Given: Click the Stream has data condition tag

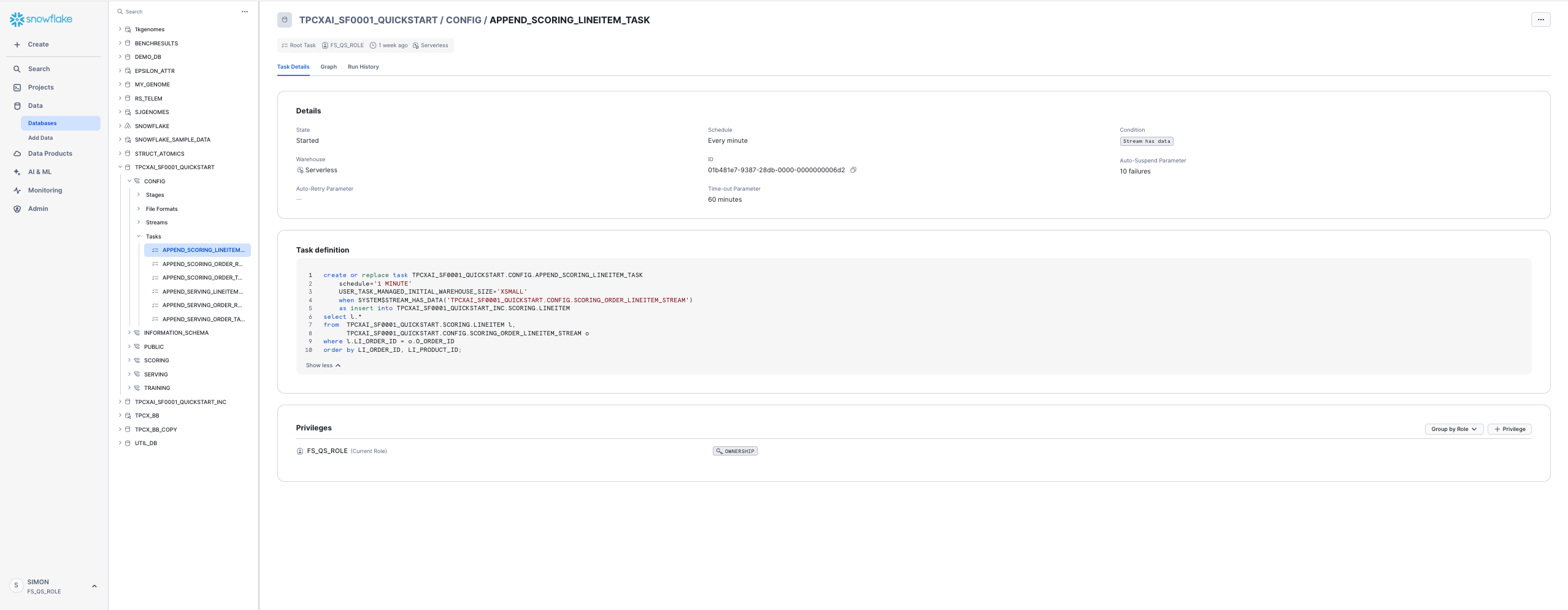Looking at the screenshot, I should click(x=1147, y=142).
